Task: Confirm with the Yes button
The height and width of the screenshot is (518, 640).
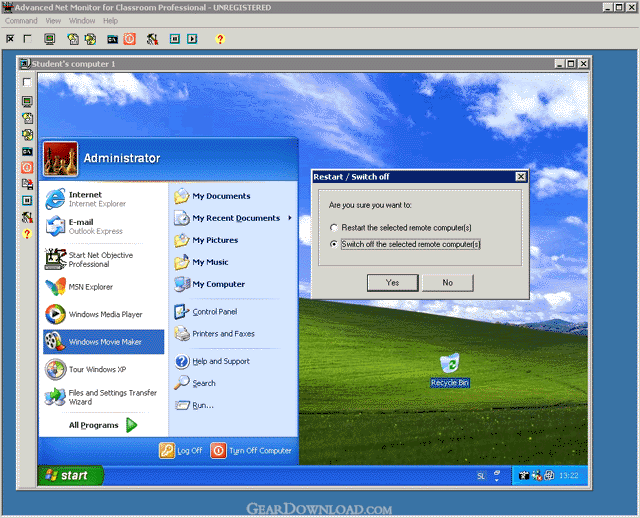Action: 393,282
